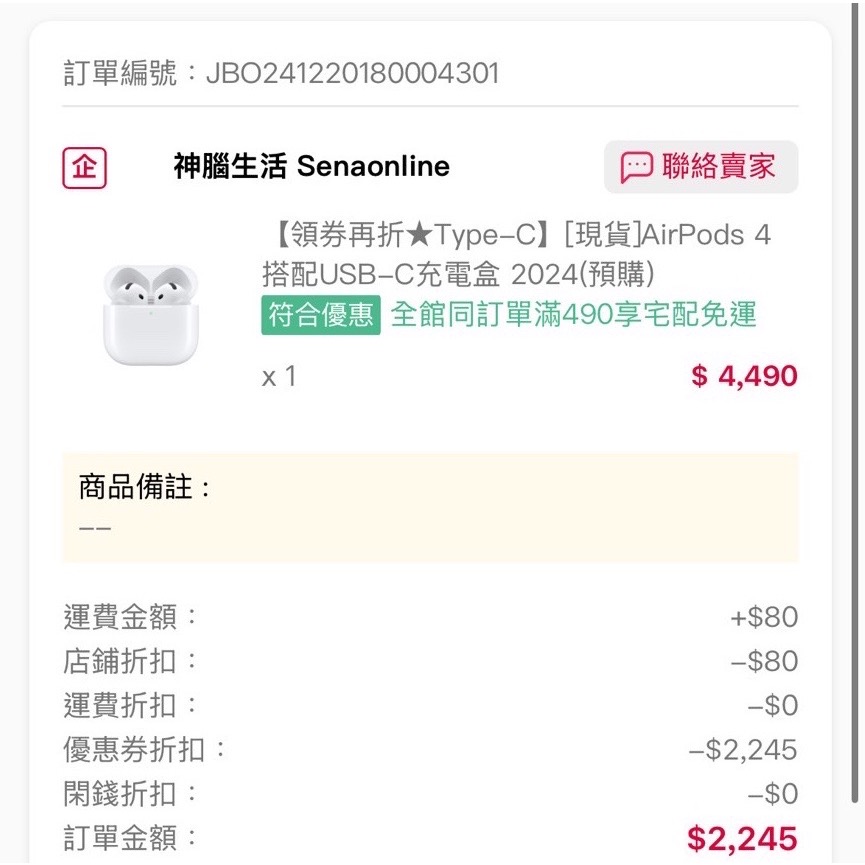This screenshot has width=865, height=865.
Task: Click the 聯絡賣家 contact seller button
Action: (700, 167)
